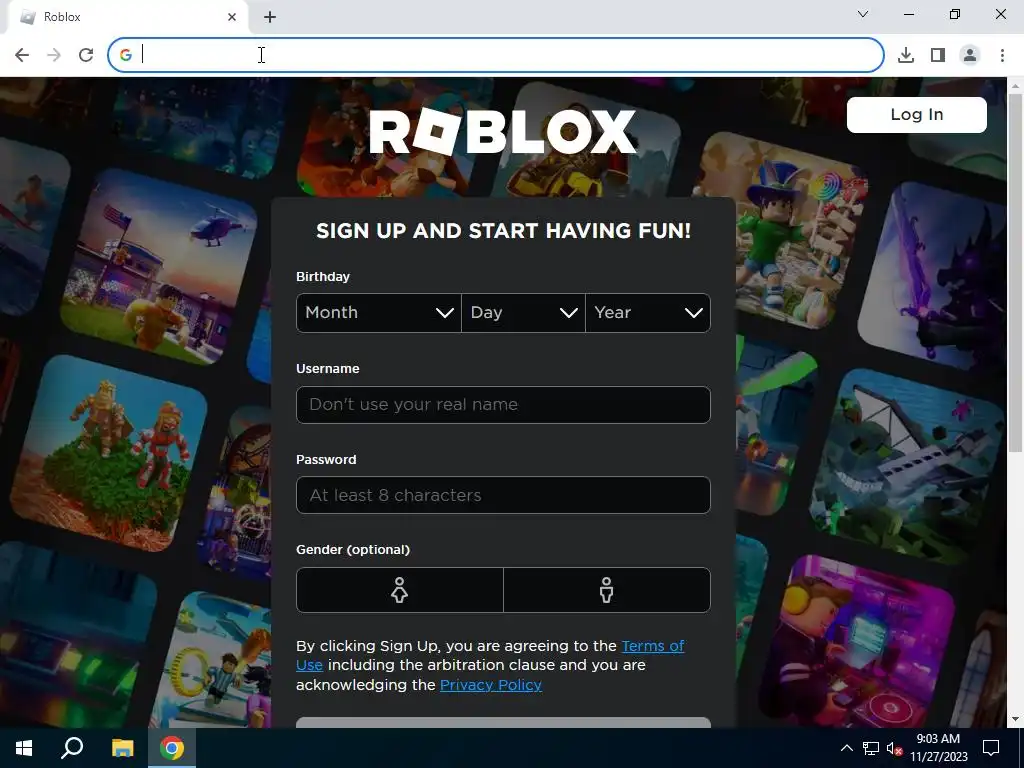Open the Year birthday dropdown
Image resolution: width=1024 pixels, height=768 pixels.
point(648,313)
